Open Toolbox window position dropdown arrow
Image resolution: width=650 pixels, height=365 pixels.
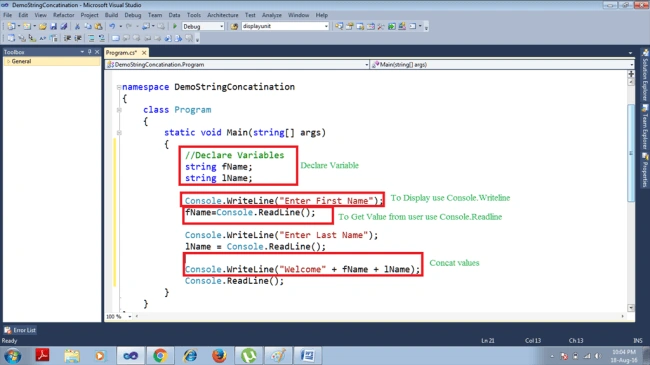tap(82, 52)
